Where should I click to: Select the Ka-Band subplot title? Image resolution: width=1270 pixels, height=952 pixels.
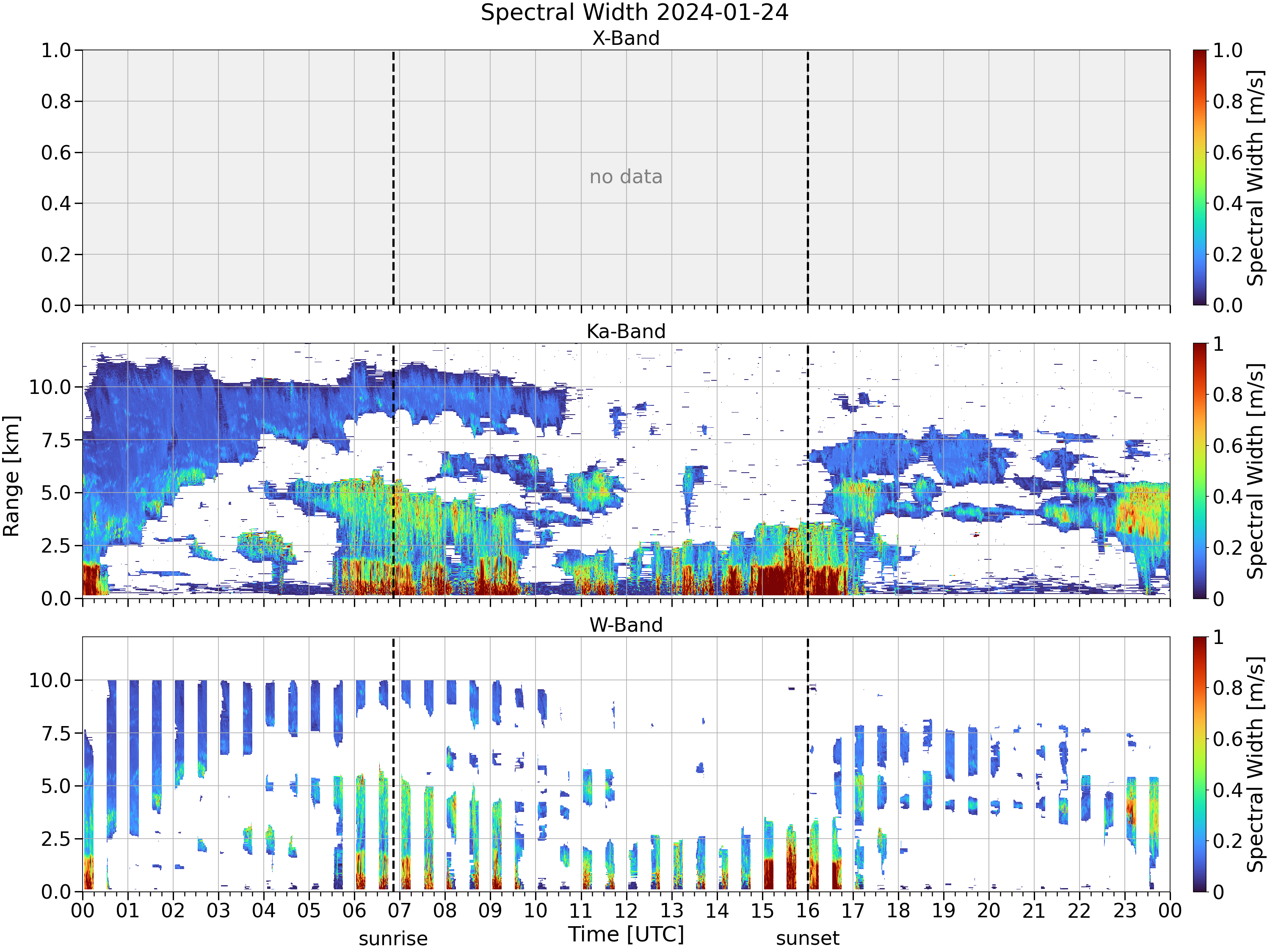pos(626,332)
